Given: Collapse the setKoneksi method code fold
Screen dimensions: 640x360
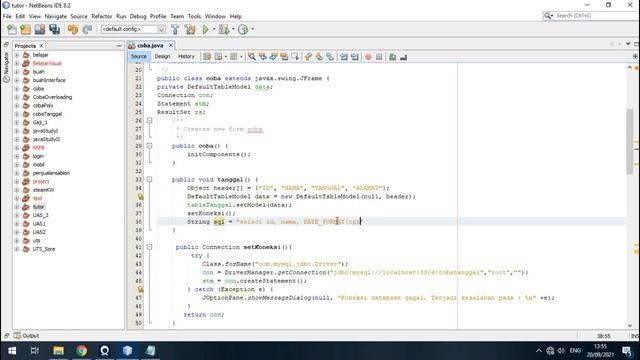Looking at the screenshot, I should [149, 247].
